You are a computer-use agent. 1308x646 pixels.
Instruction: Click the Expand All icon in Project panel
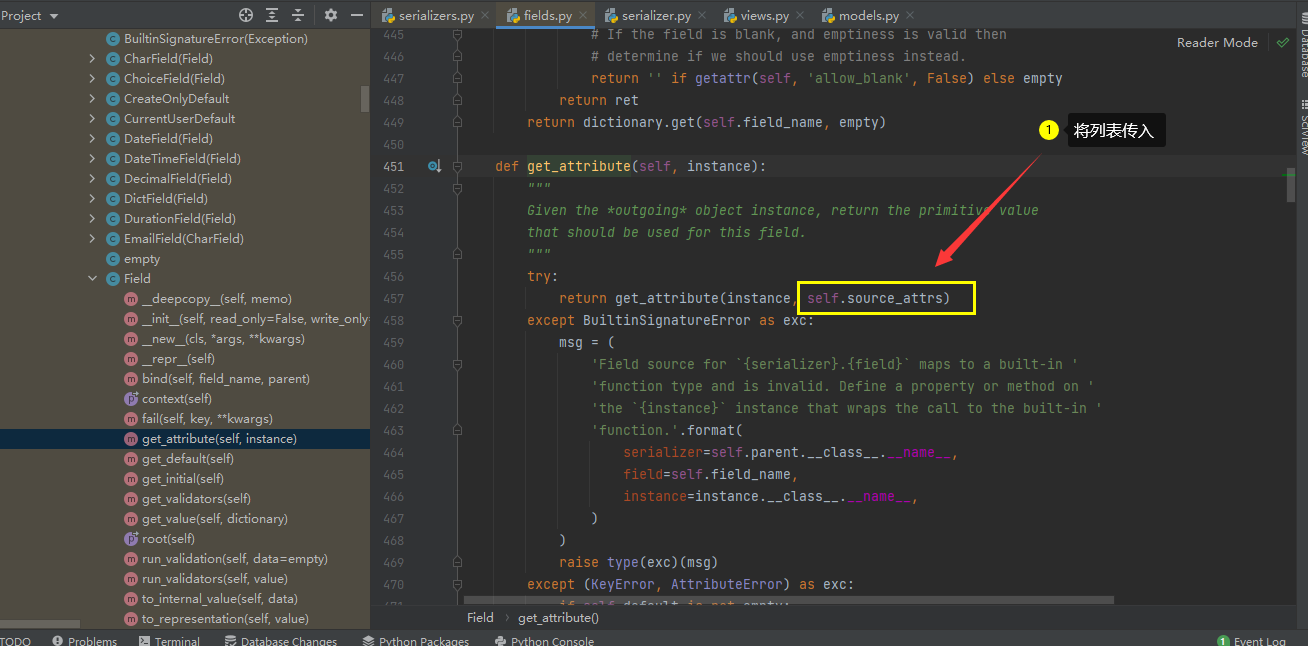(272, 15)
